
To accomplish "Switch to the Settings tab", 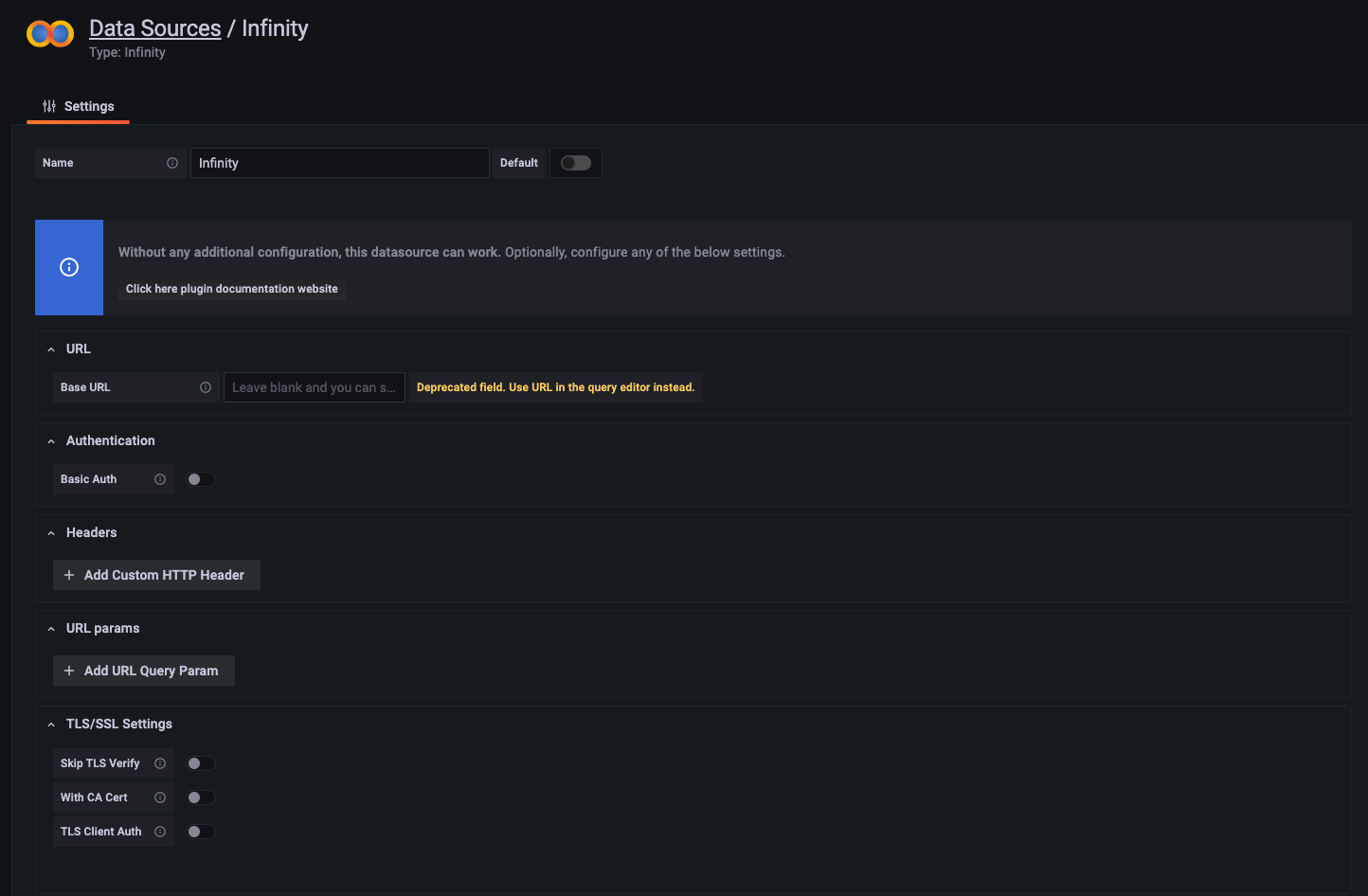I will (88, 106).
